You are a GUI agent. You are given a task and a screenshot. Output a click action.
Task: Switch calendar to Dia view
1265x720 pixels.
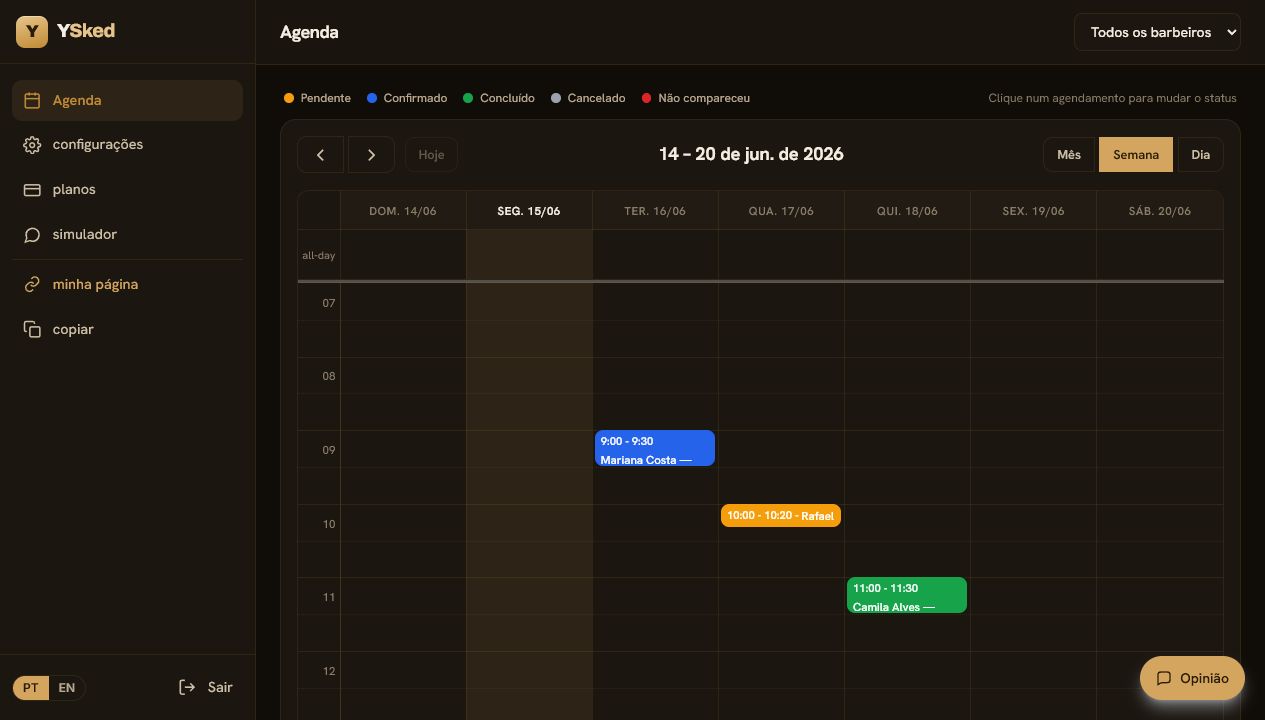click(1200, 155)
